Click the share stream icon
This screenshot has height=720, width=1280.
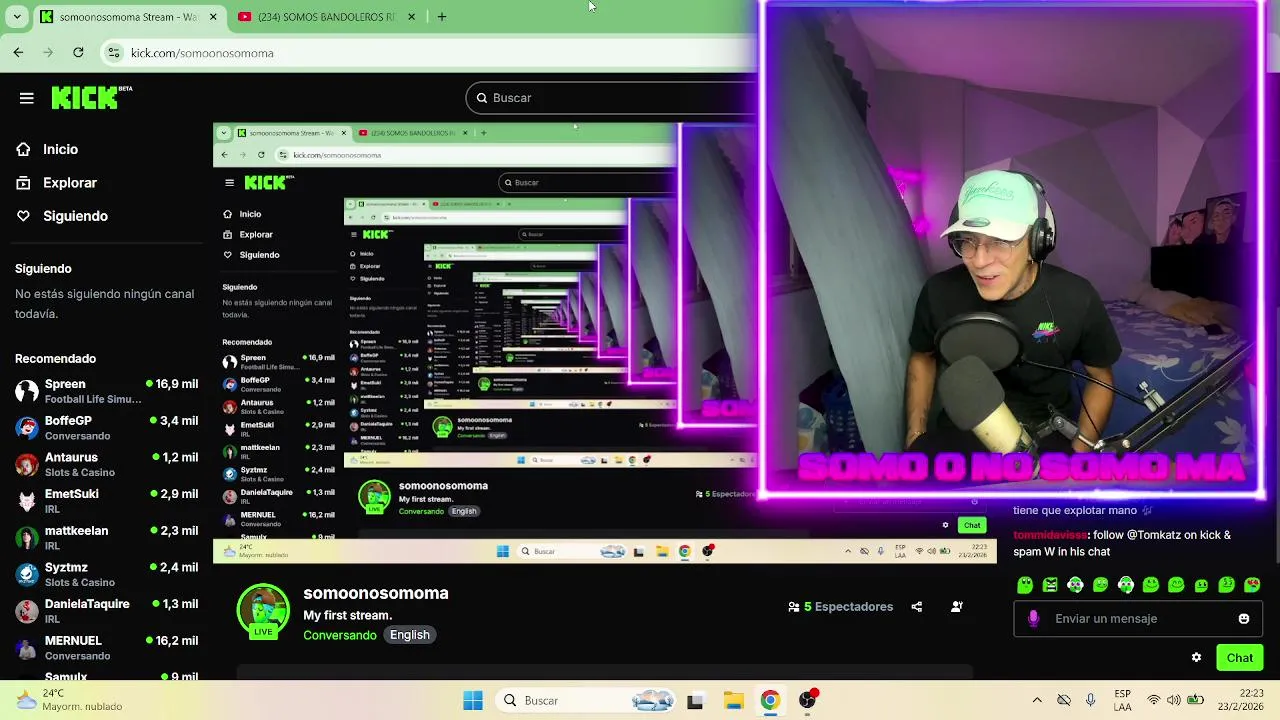tap(917, 607)
